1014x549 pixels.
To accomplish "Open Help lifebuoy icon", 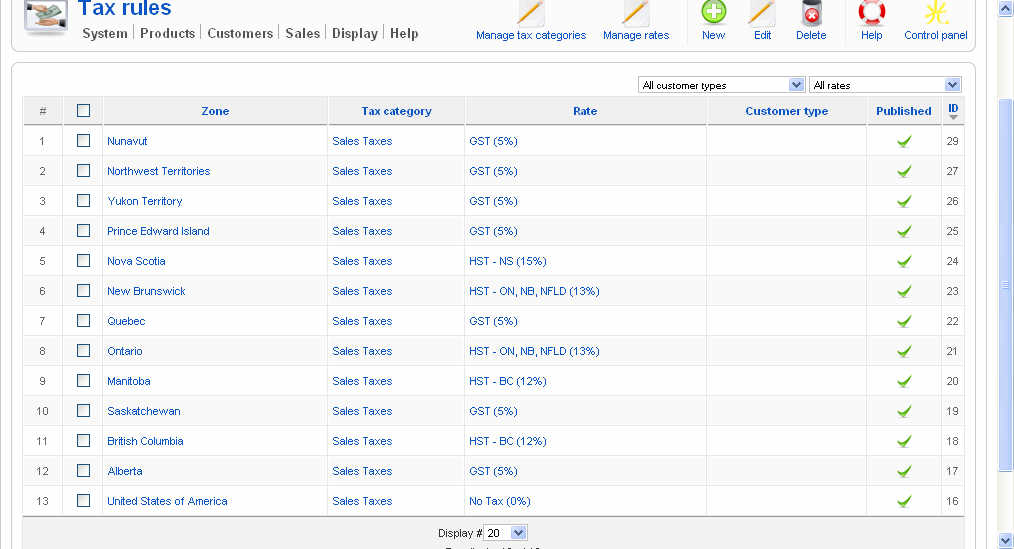I will pyautogui.click(x=871, y=14).
